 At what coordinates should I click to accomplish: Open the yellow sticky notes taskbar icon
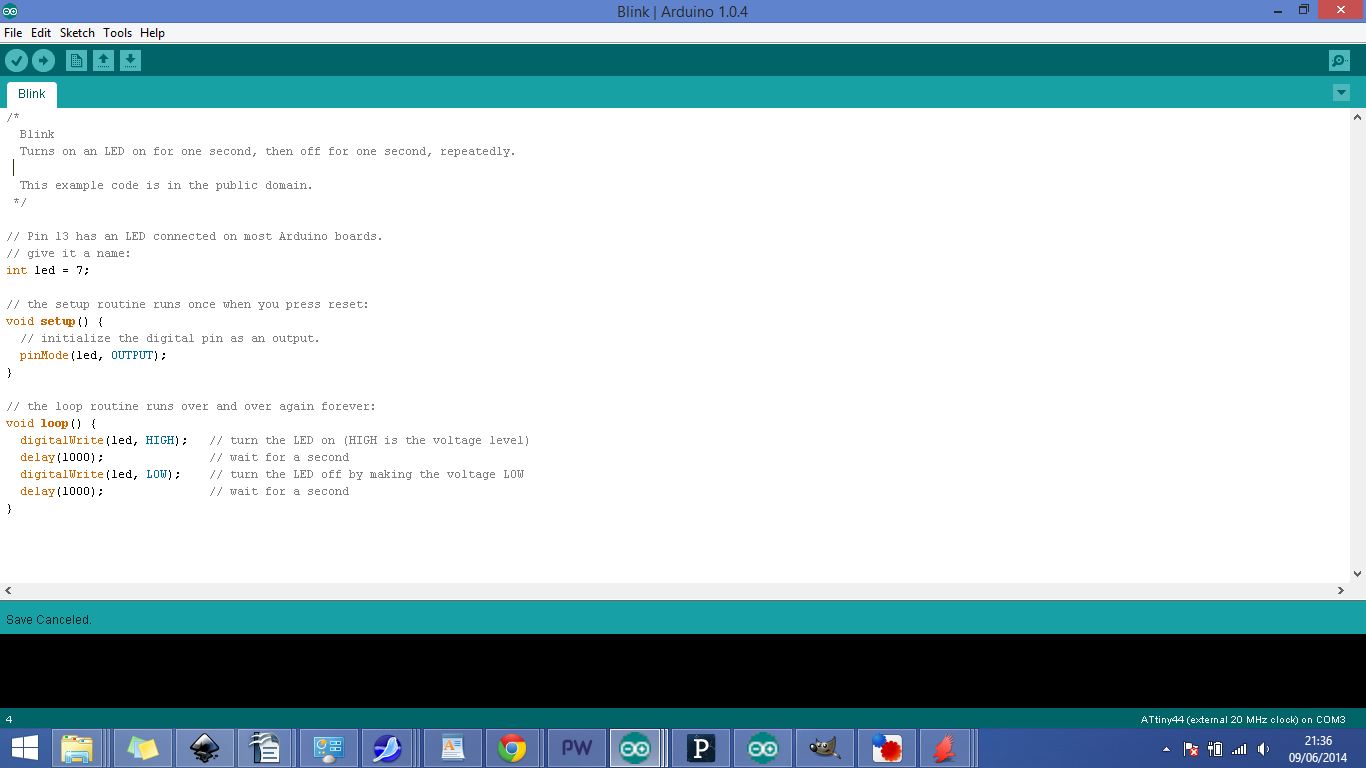coord(143,748)
